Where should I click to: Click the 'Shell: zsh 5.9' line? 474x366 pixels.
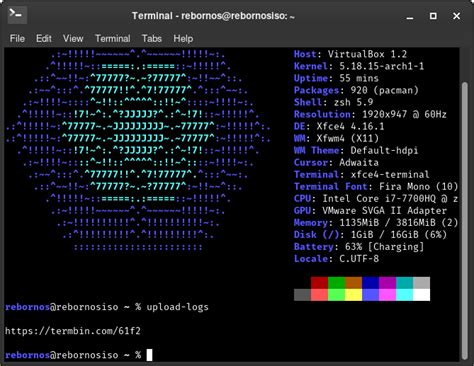tap(333, 102)
